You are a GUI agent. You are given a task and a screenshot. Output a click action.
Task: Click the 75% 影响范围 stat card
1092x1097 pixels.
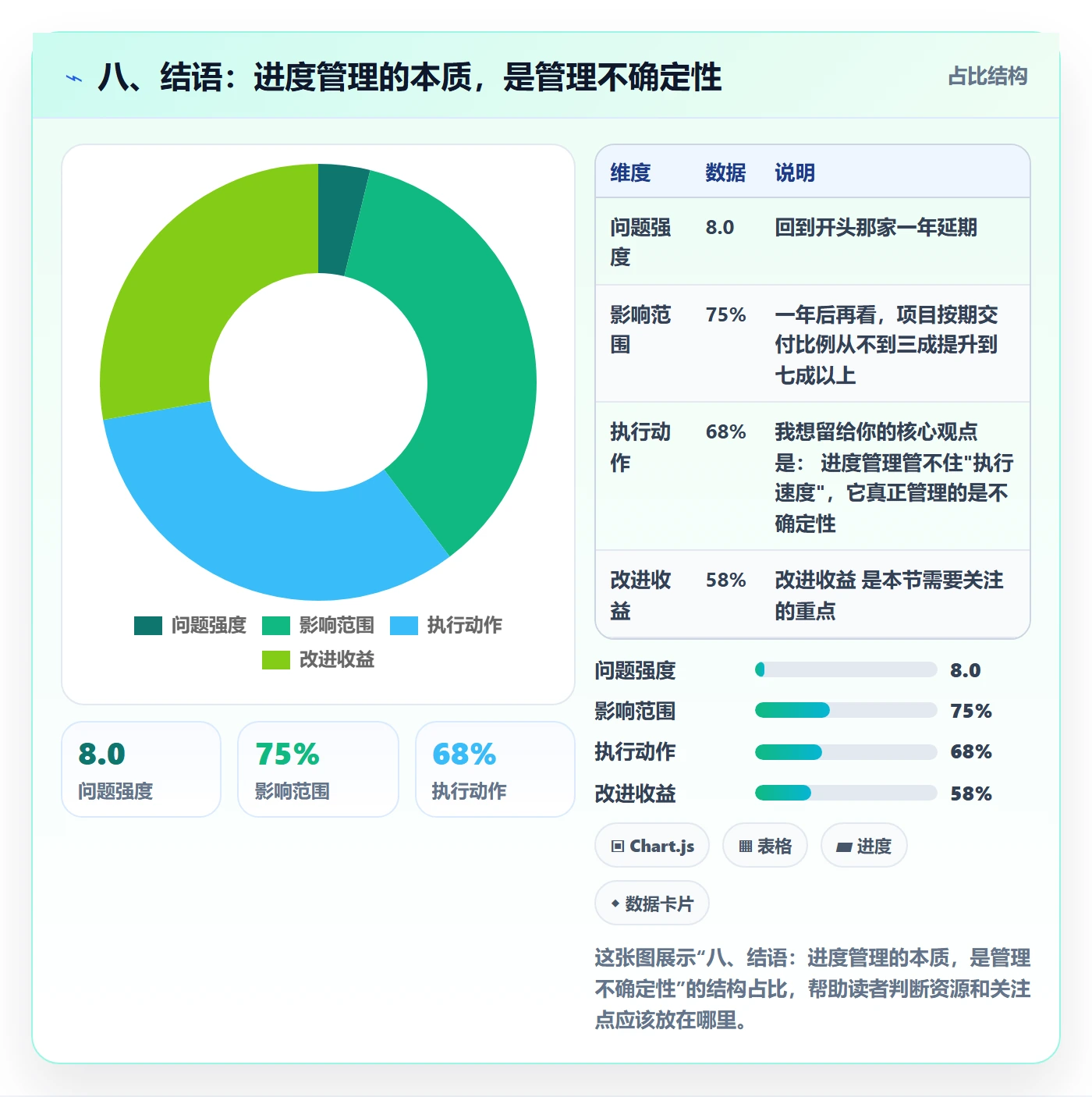coord(318,769)
